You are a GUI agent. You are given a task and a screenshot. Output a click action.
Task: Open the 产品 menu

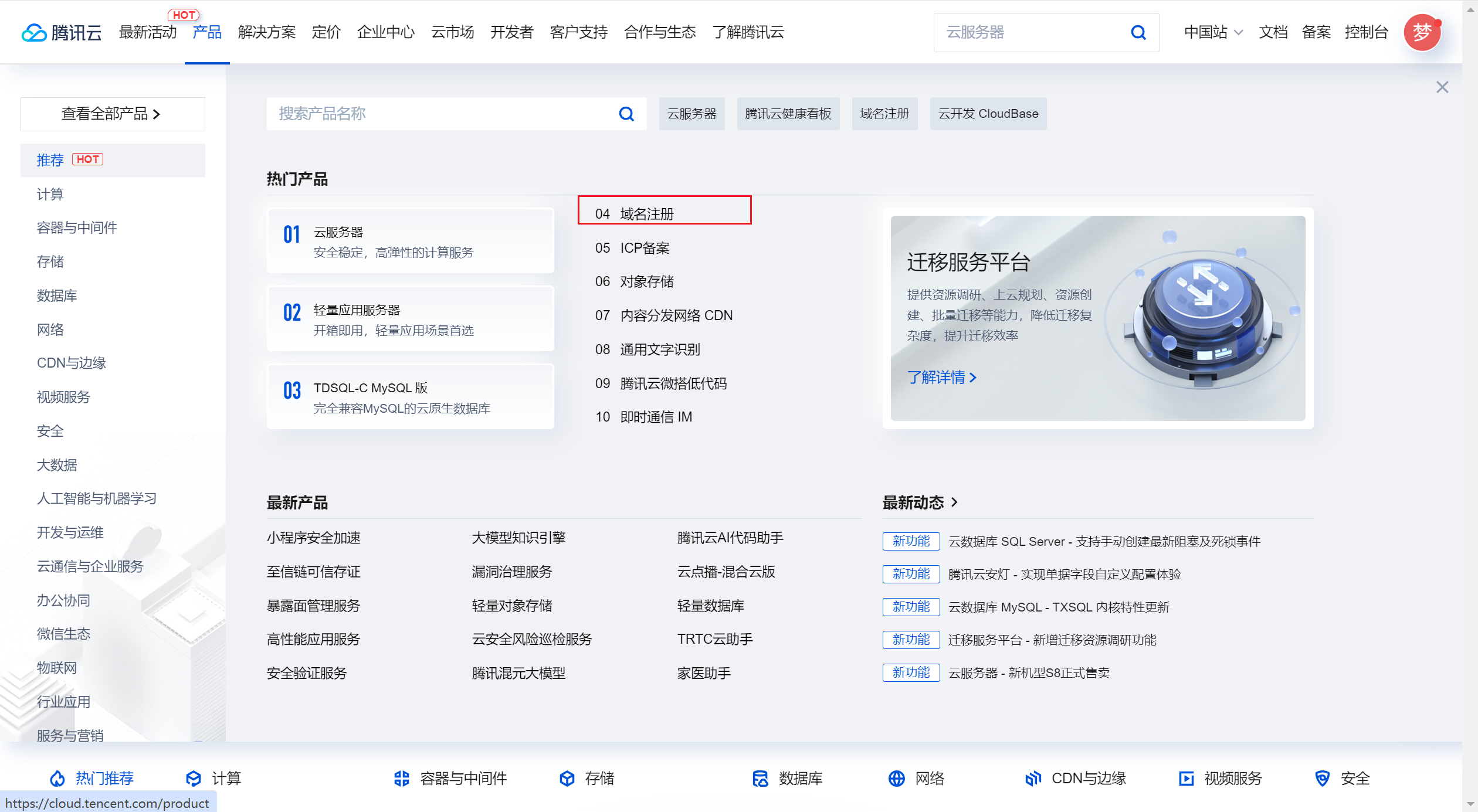click(x=207, y=32)
